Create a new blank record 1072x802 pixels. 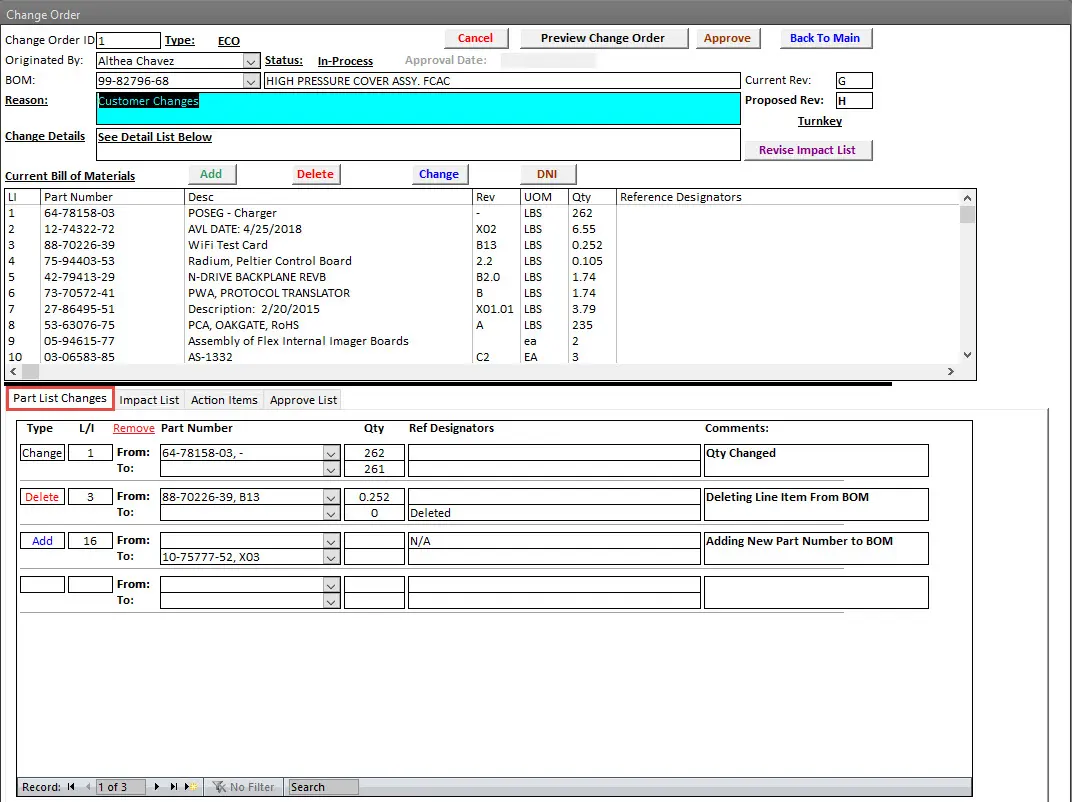[190, 787]
